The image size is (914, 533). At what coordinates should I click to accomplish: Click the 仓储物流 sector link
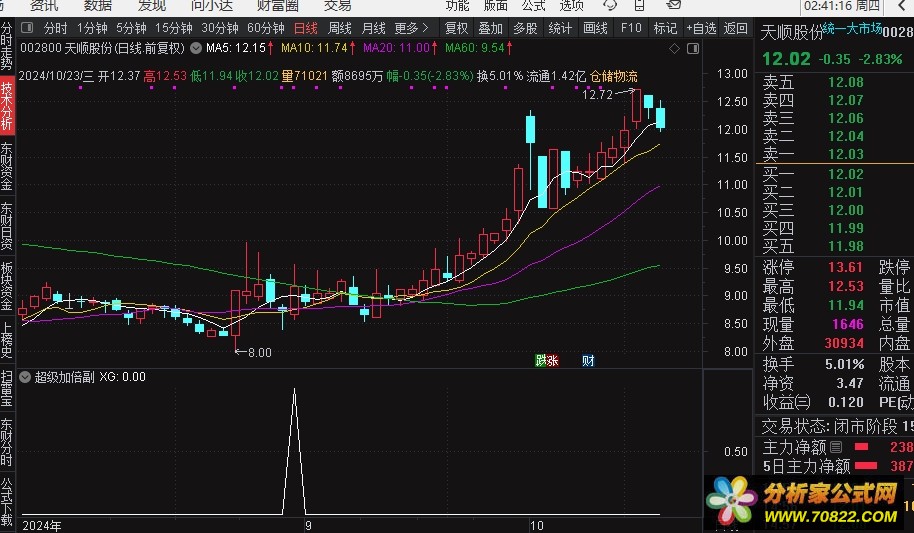click(614, 76)
